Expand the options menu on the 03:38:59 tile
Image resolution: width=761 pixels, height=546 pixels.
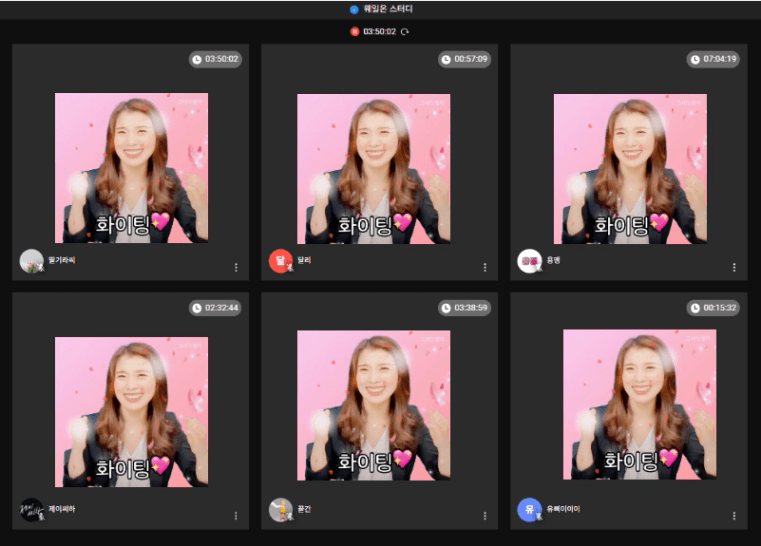click(x=485, y=516)
